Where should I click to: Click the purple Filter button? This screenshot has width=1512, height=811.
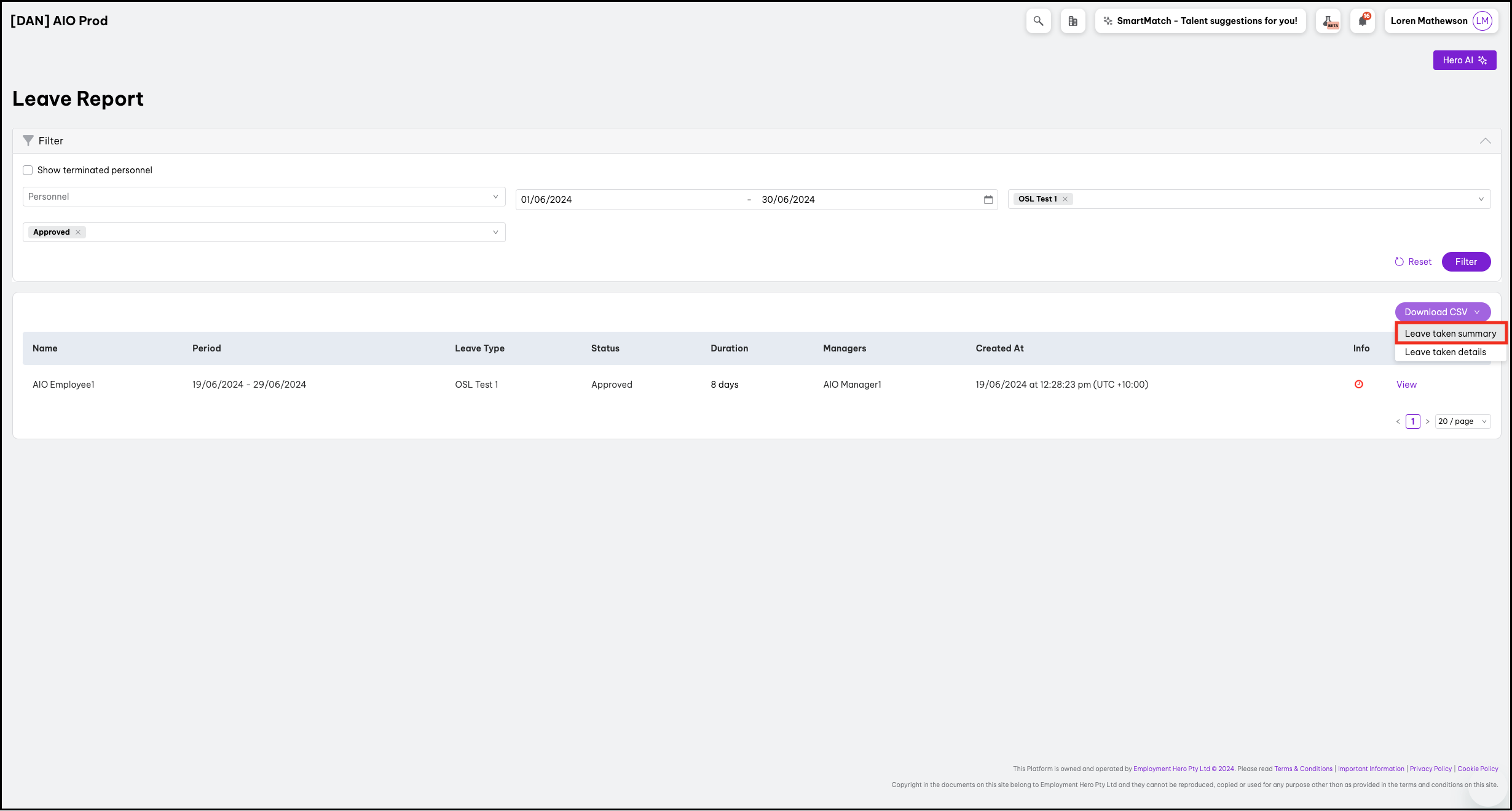[1466, 262]
